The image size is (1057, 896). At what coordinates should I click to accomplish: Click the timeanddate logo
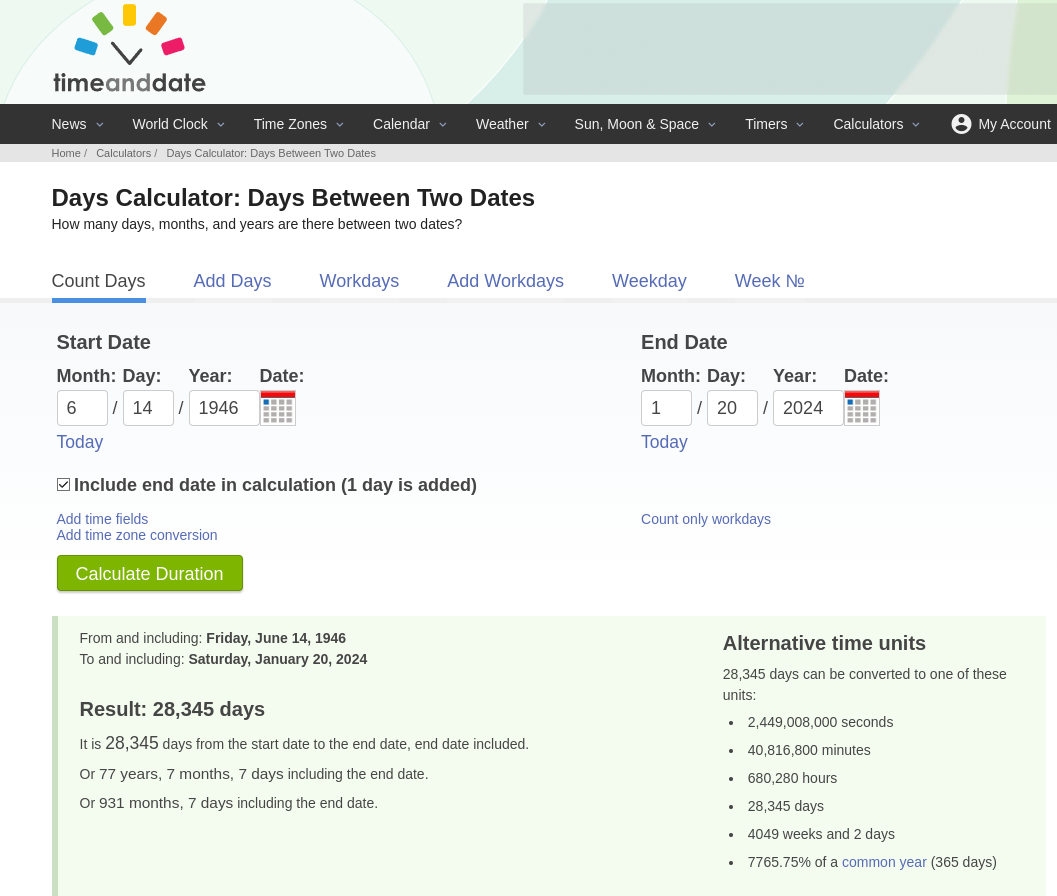tap(129, 49)
